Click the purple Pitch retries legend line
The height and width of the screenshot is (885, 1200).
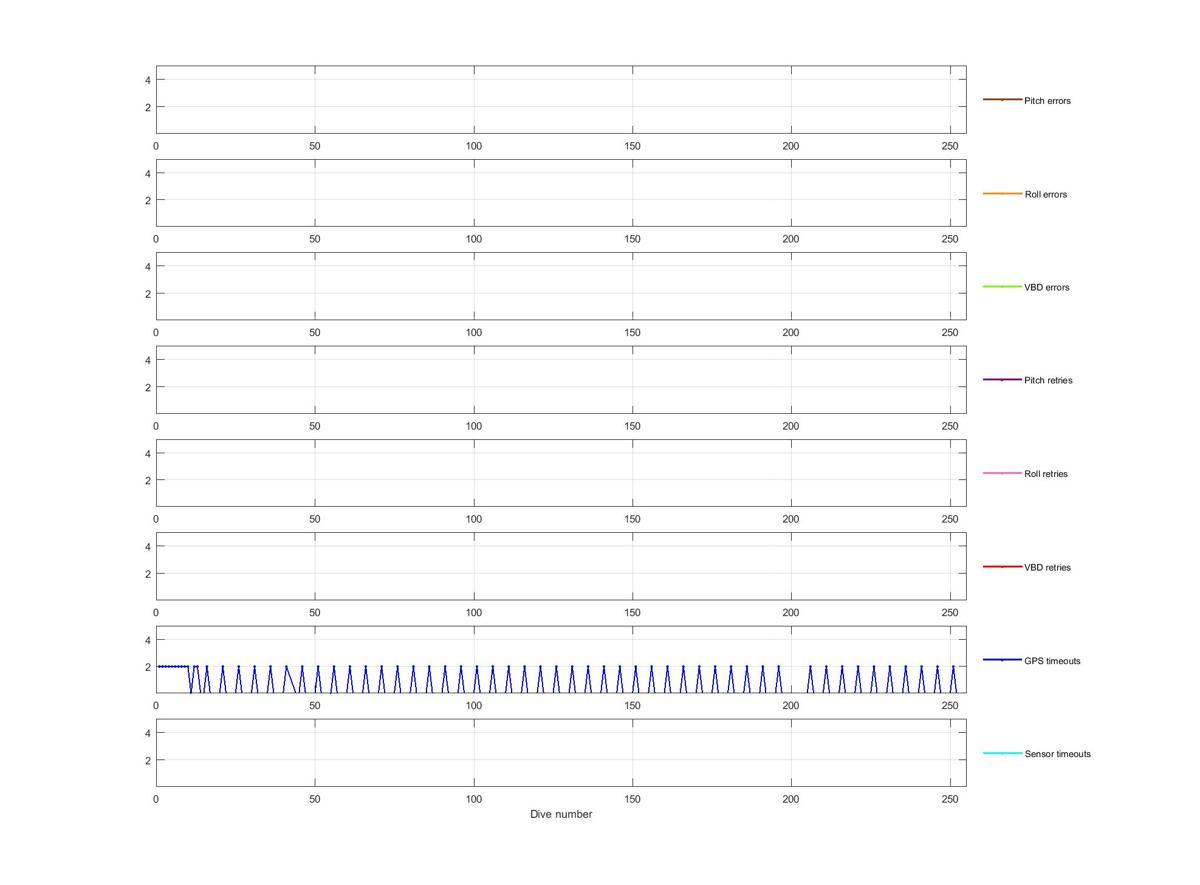(x=1002, y=379)
